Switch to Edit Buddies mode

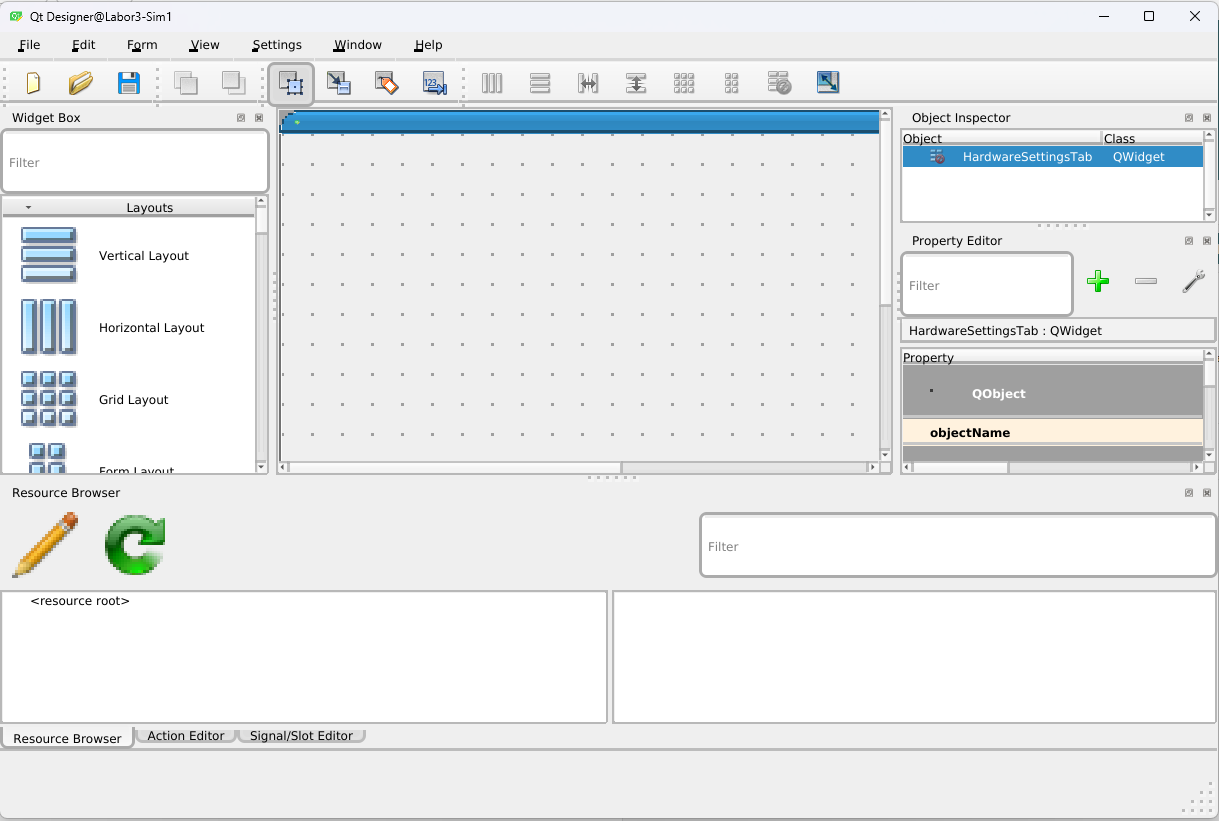(x=387, y=83)
